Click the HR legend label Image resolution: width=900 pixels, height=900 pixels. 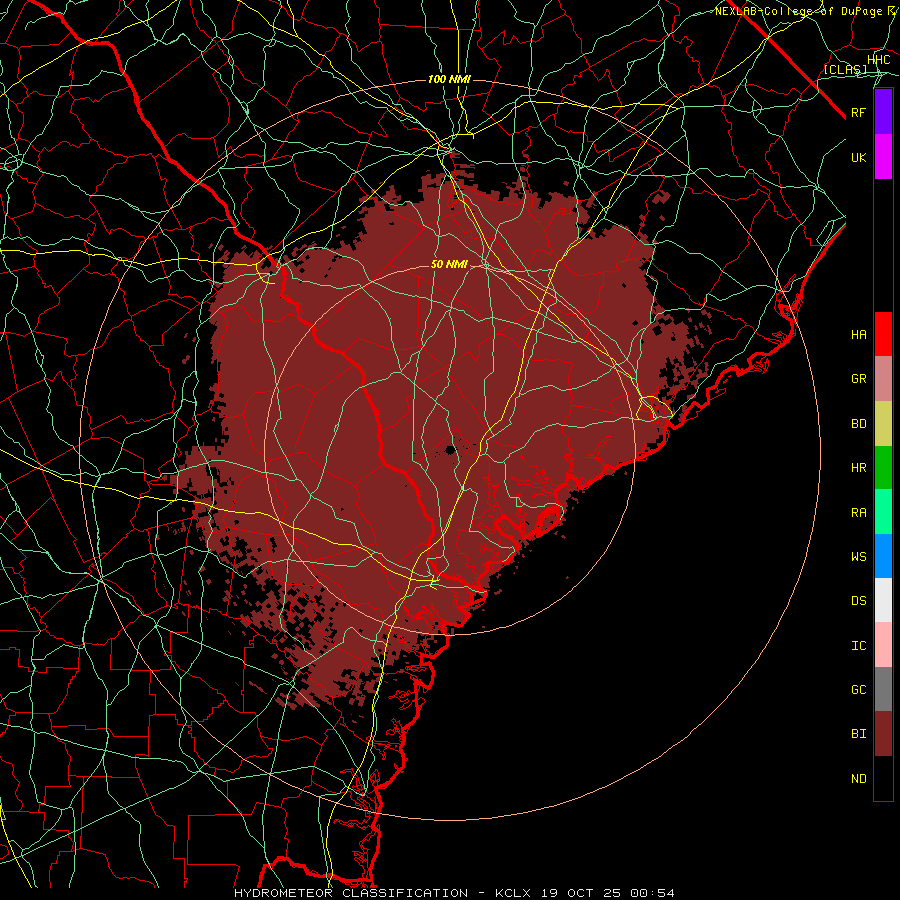coord(858,468)
